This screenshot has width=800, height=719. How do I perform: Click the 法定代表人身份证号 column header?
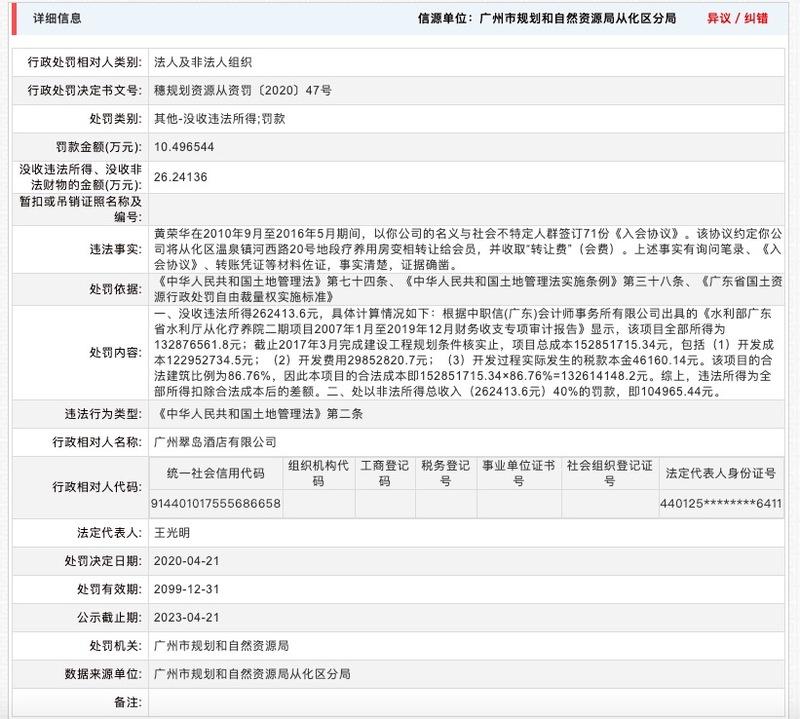coord(721,473)
